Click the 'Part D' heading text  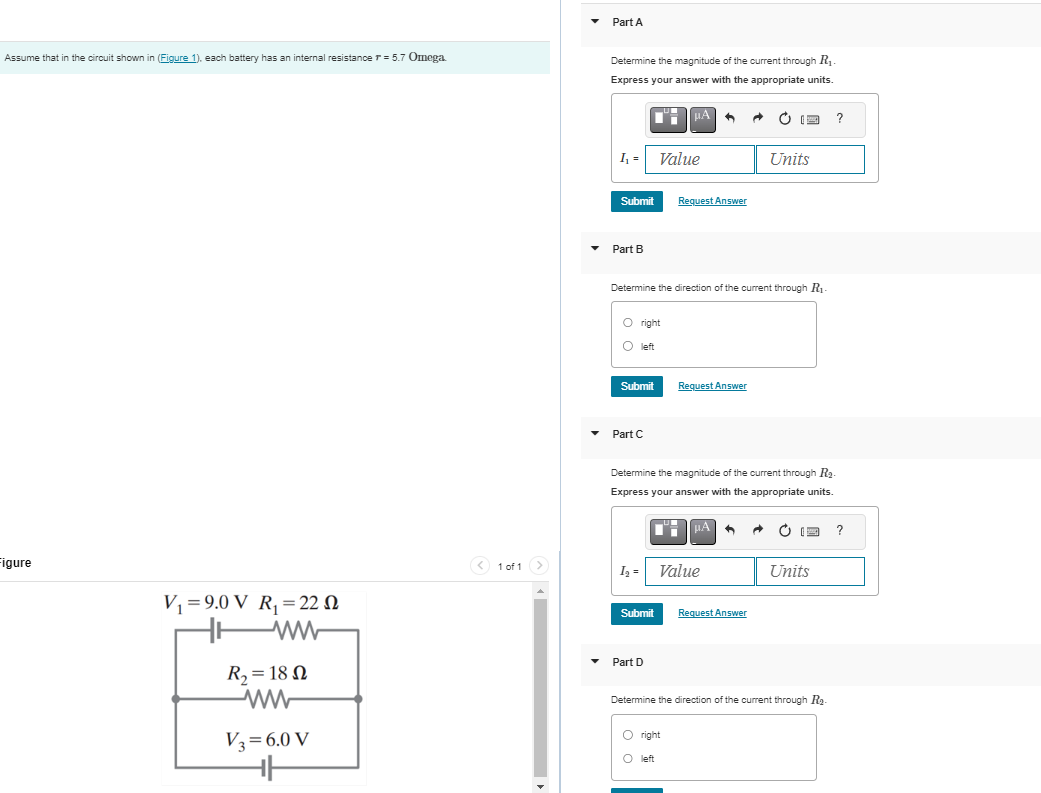(627, 662)
